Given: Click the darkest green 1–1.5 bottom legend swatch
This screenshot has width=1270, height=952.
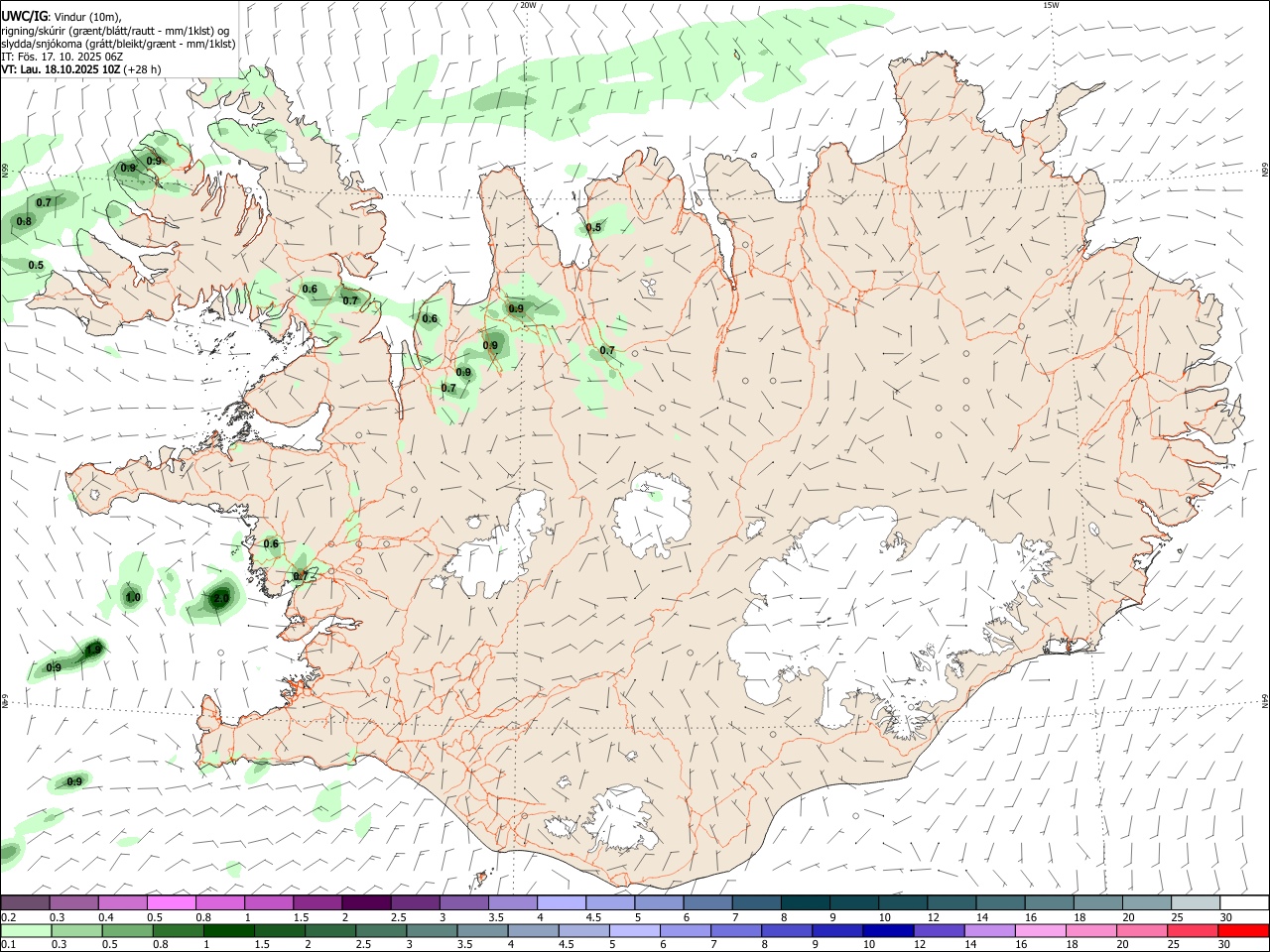Looking at the screenshot, I should pos(229,930).
